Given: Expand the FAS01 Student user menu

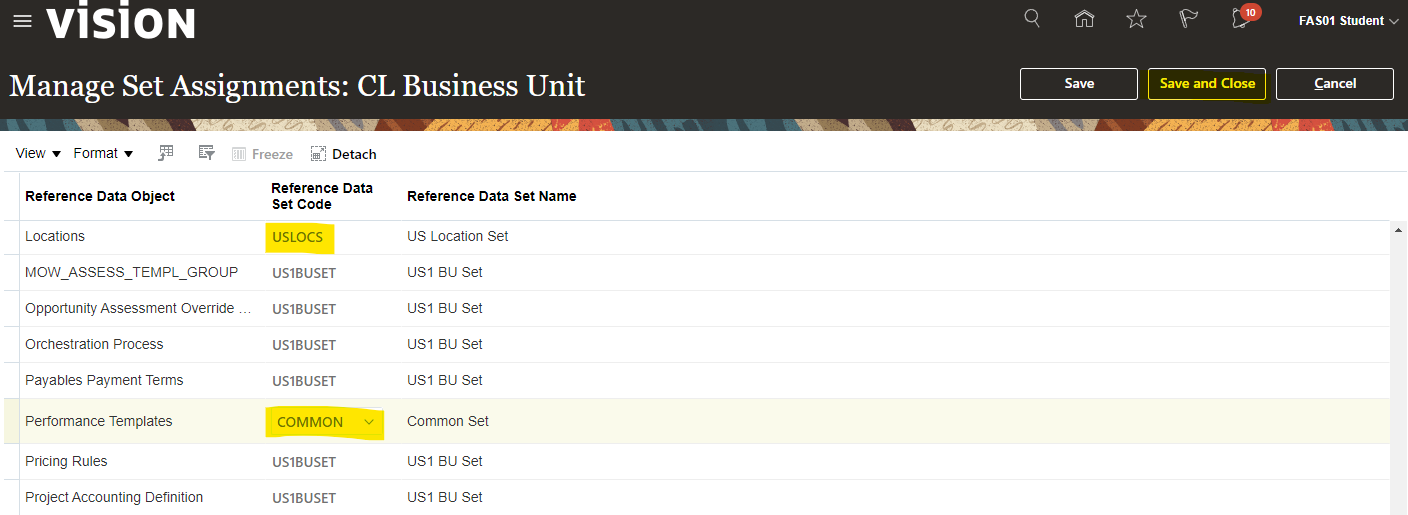Looking at the screenshot, I should [x=1348, y=21].
